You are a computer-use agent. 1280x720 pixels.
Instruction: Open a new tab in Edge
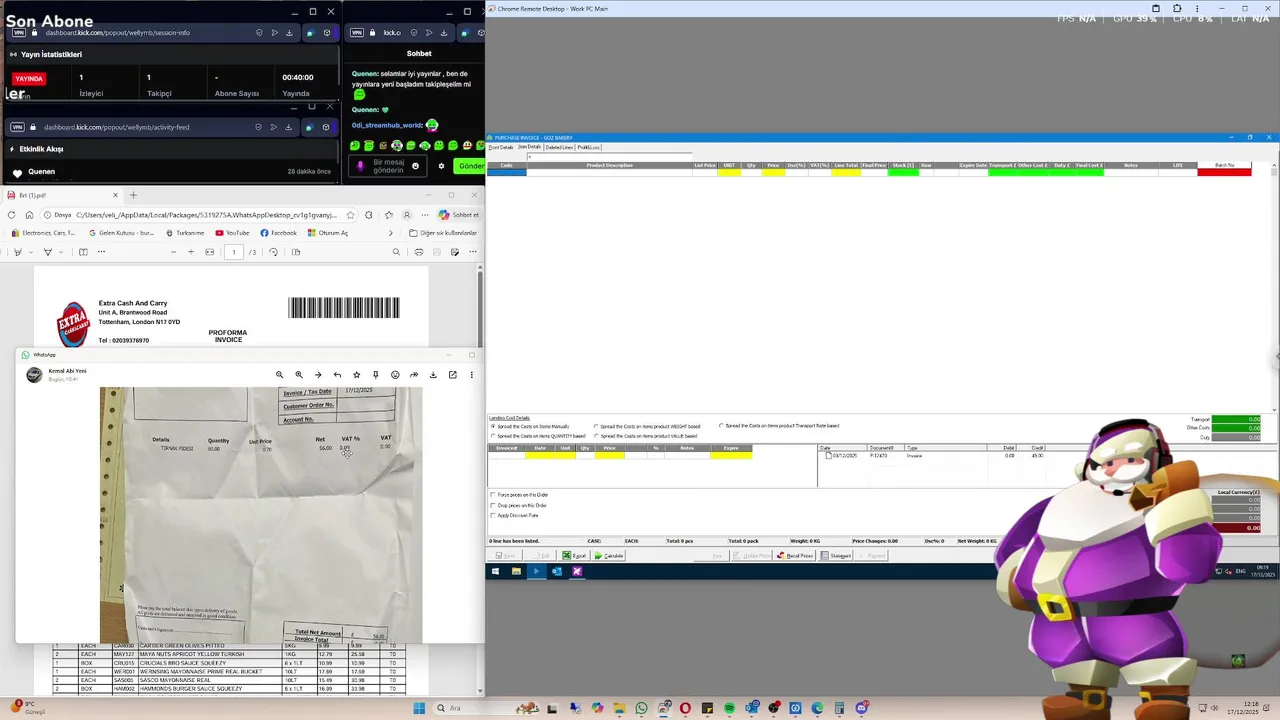(x=133, y=195)
